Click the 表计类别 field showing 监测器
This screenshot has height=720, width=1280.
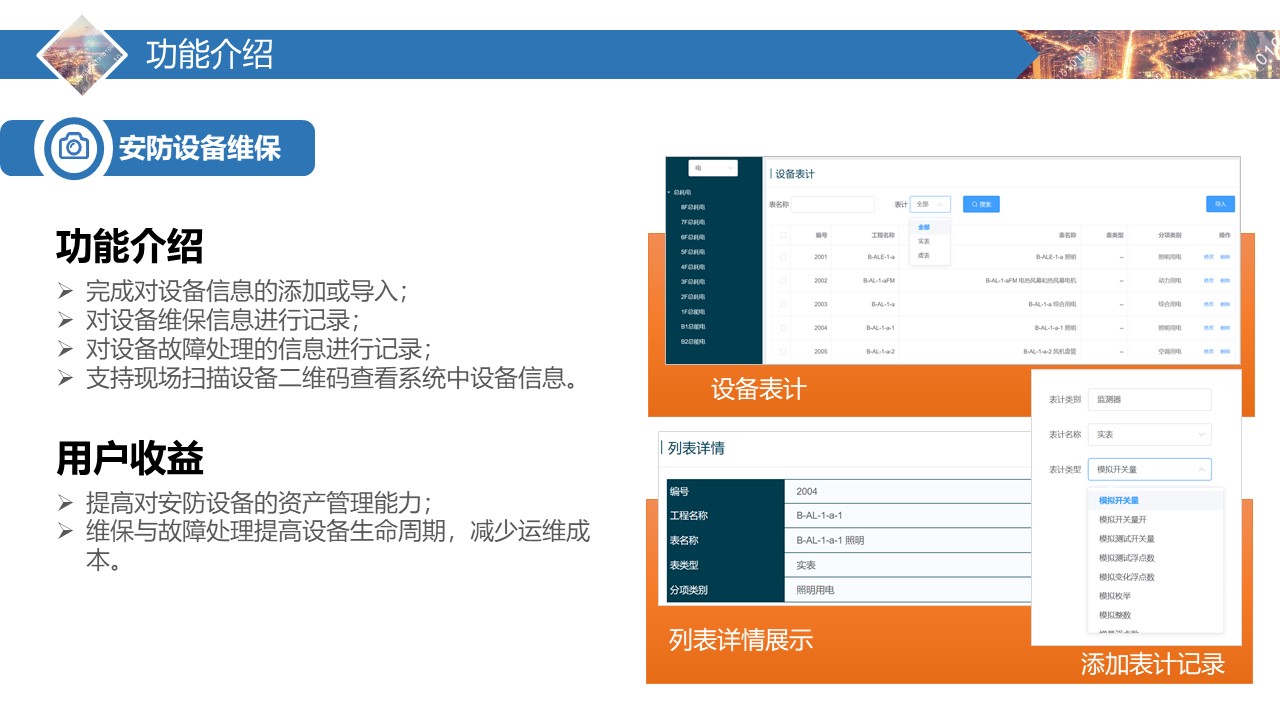point(1149,399)
